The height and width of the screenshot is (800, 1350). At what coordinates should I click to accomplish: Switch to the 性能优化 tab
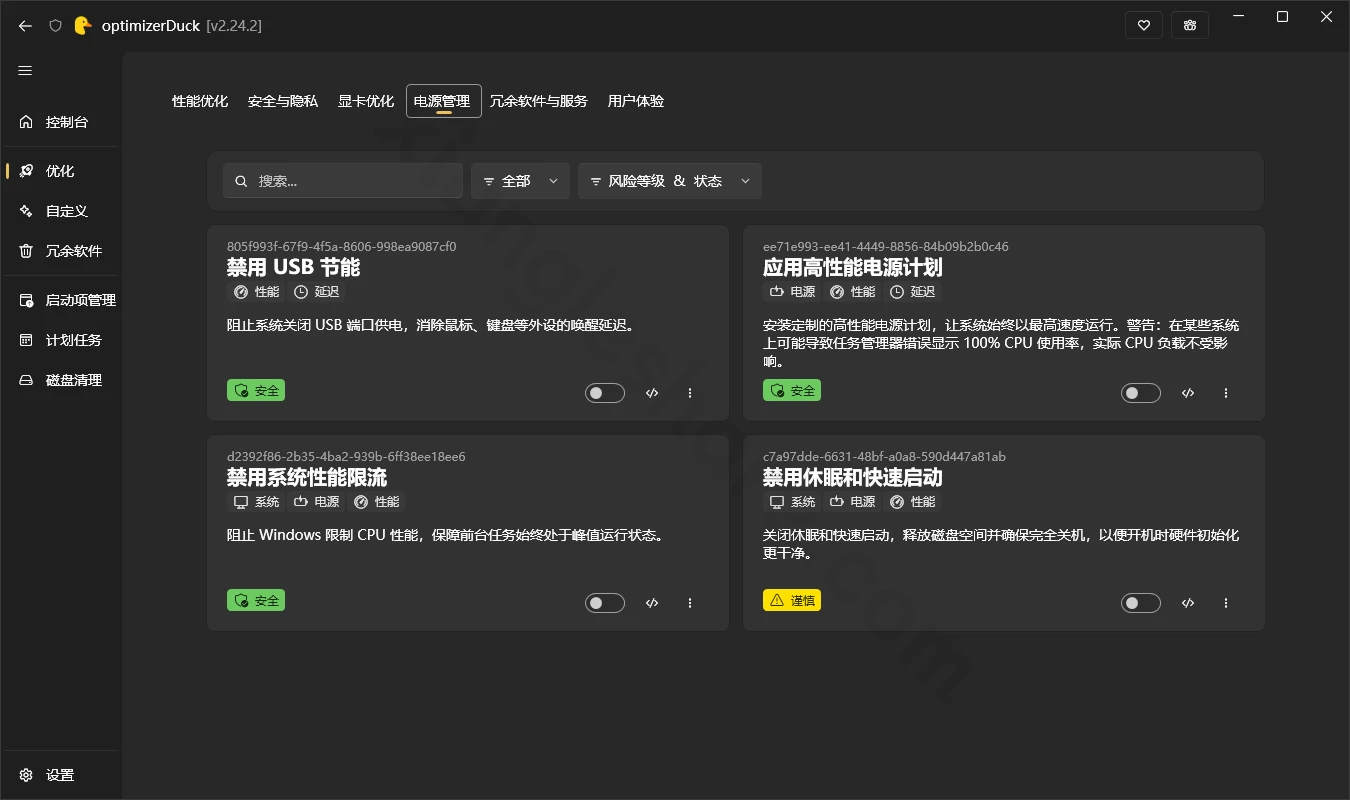[200, 101]
